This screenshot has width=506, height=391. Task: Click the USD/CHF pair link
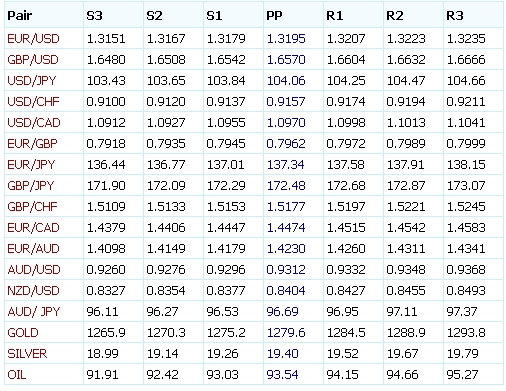pos(33,102)
